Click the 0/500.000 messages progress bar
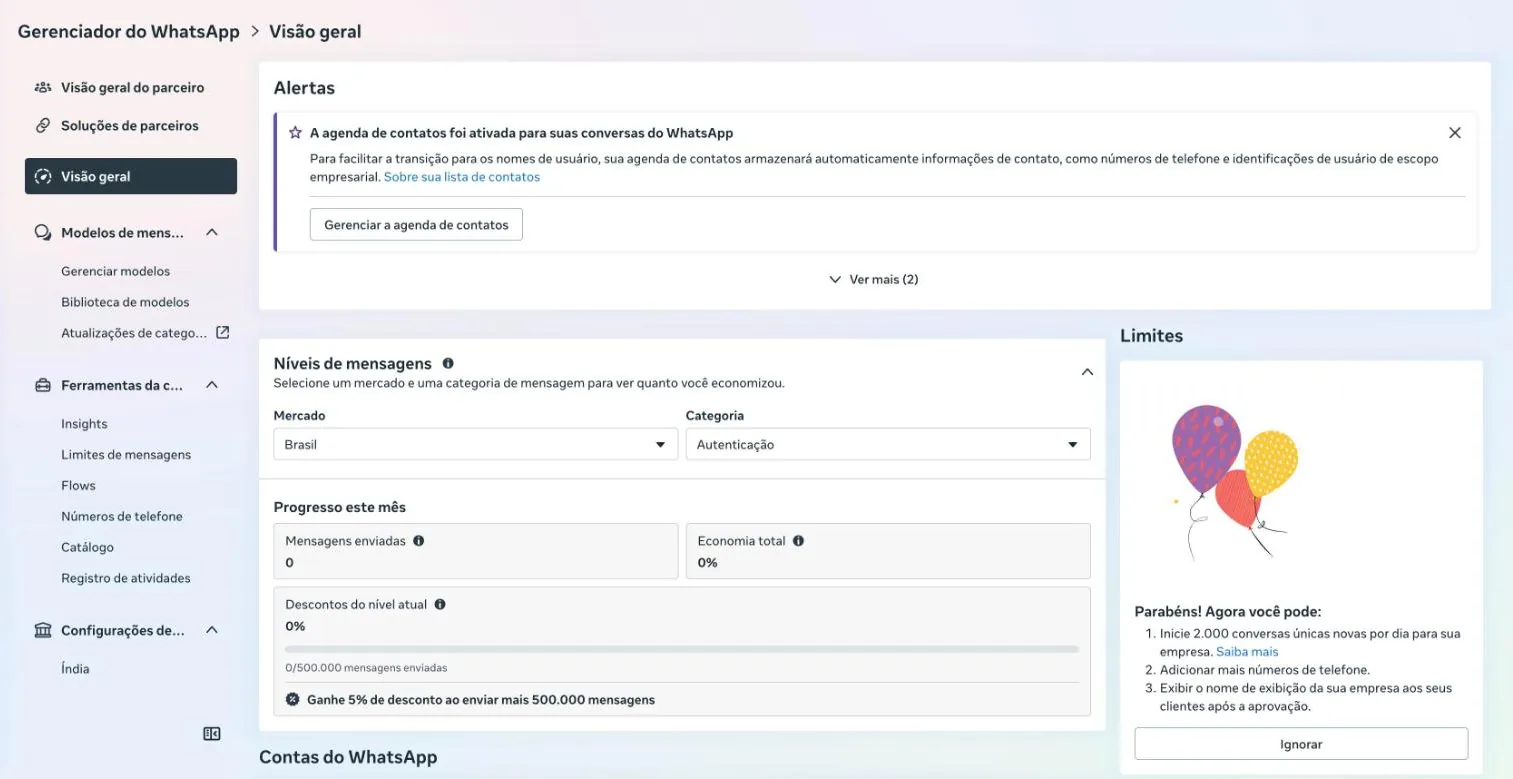Viewport: 1513px width, 779px height. [x=682, y=649]
